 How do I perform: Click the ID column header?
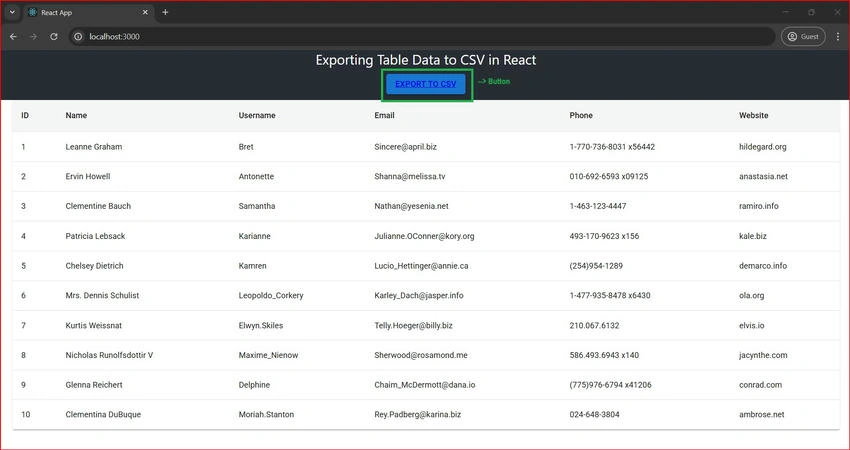coord(25,115)
